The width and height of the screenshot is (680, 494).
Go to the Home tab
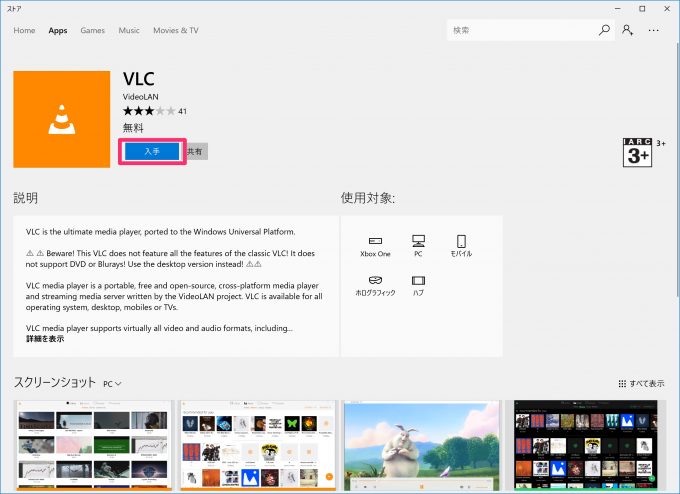[x=24, y=30]
